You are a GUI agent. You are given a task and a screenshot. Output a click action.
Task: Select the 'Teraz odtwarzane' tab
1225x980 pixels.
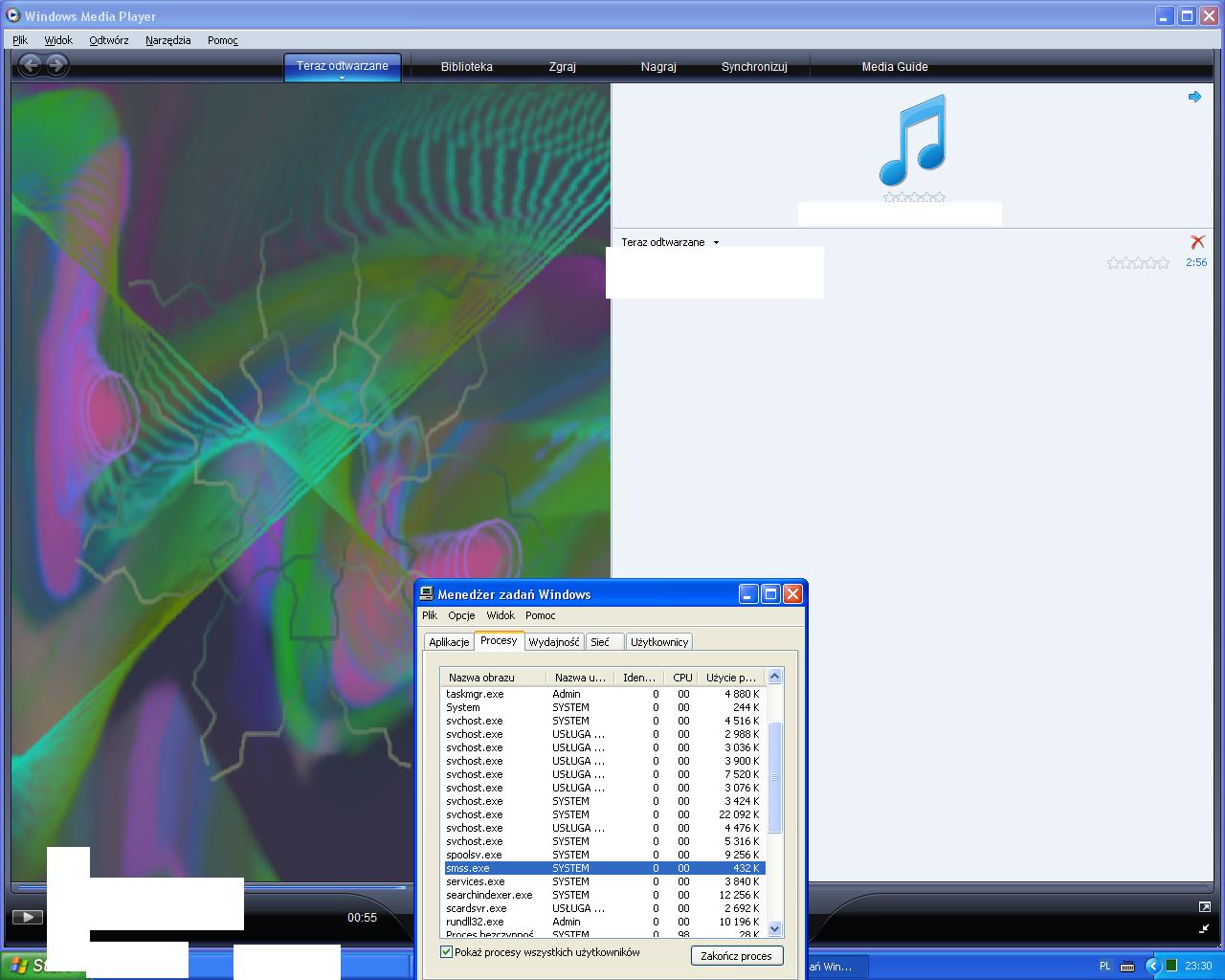tap(343, 66)
